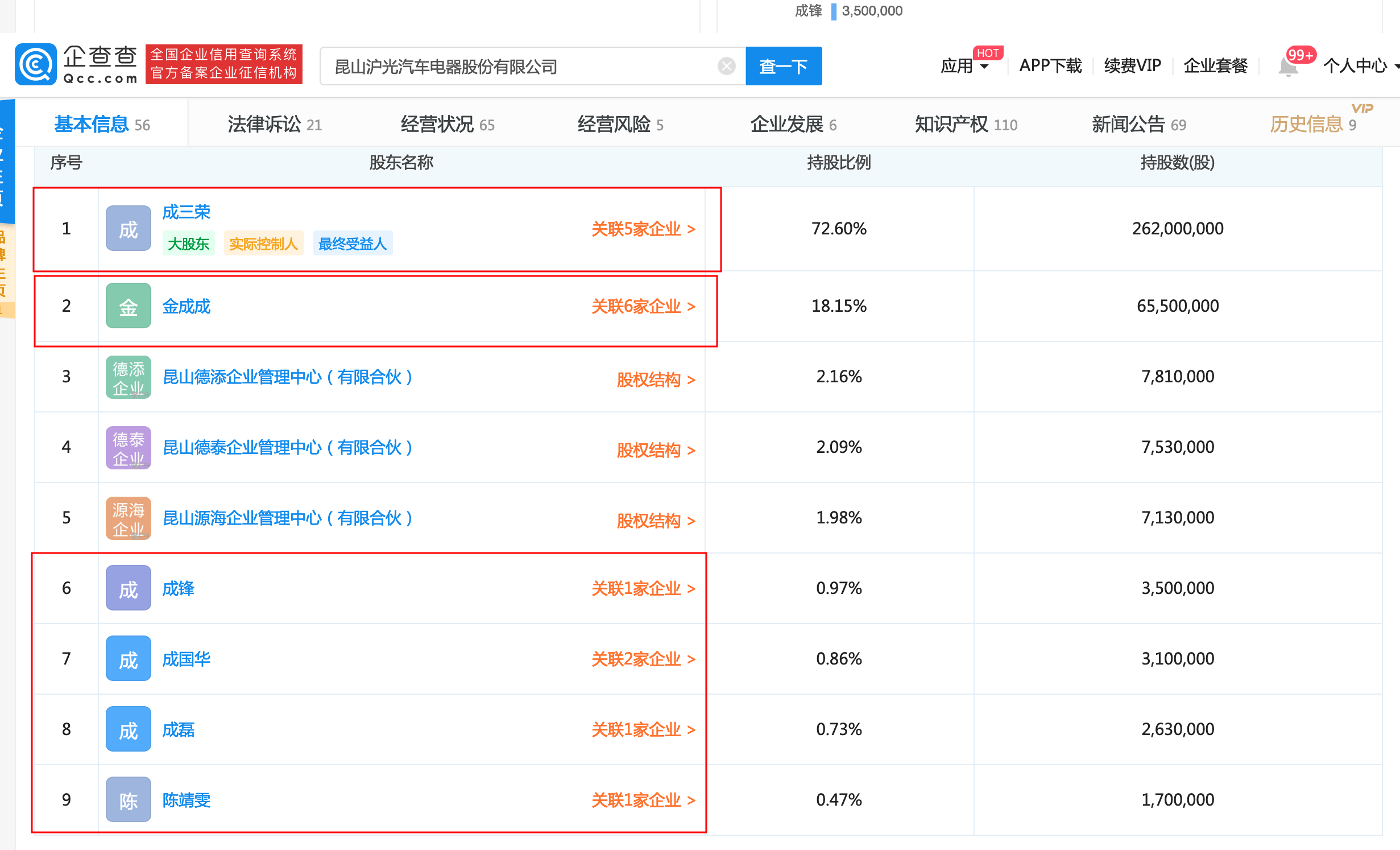Switch to 经营风险 tab
This screenshot has height=850, width=1400.
pyautogui.click(x=620, y=124)
